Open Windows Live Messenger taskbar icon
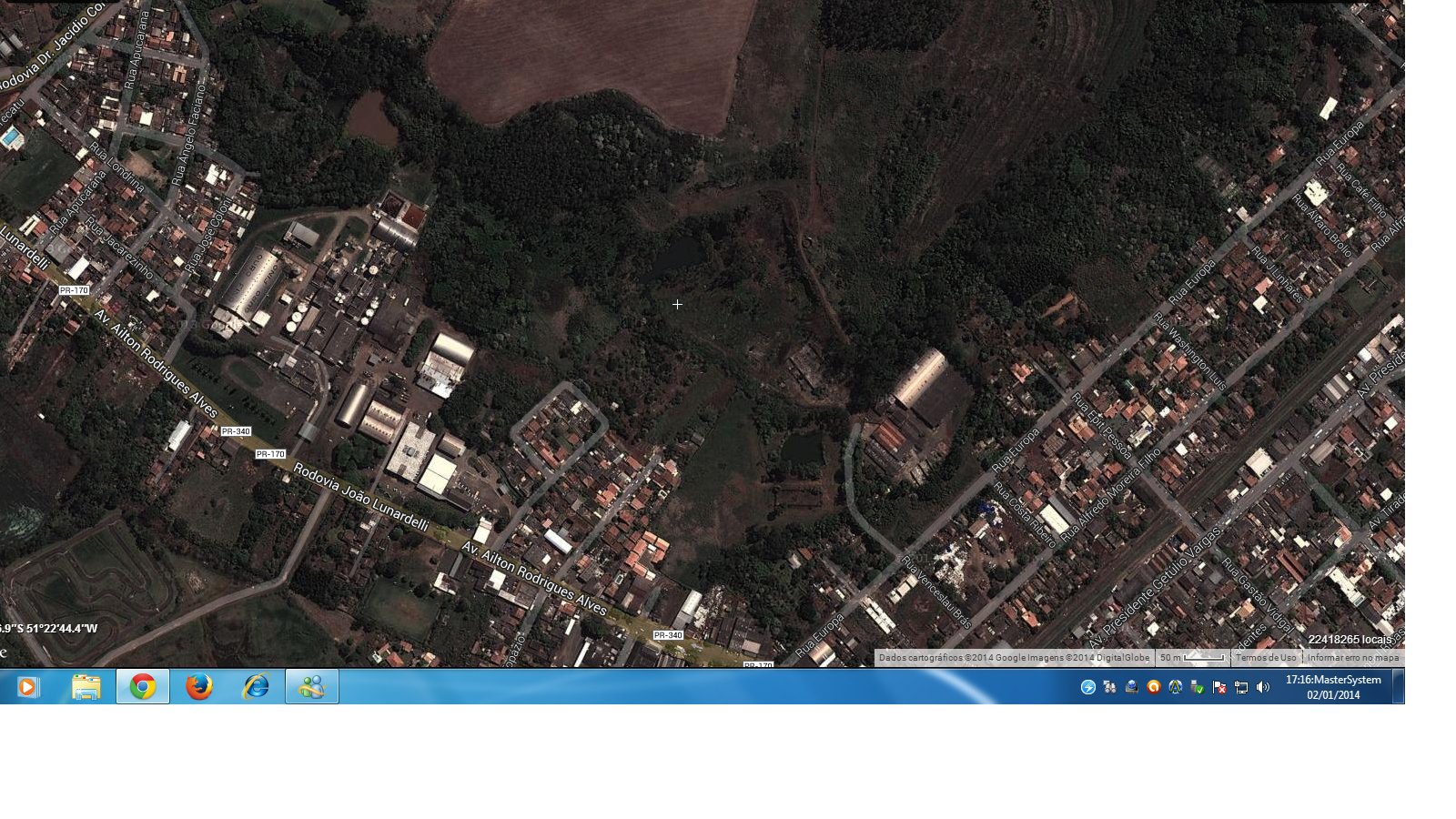The image size is (1456, 819). 312,687
